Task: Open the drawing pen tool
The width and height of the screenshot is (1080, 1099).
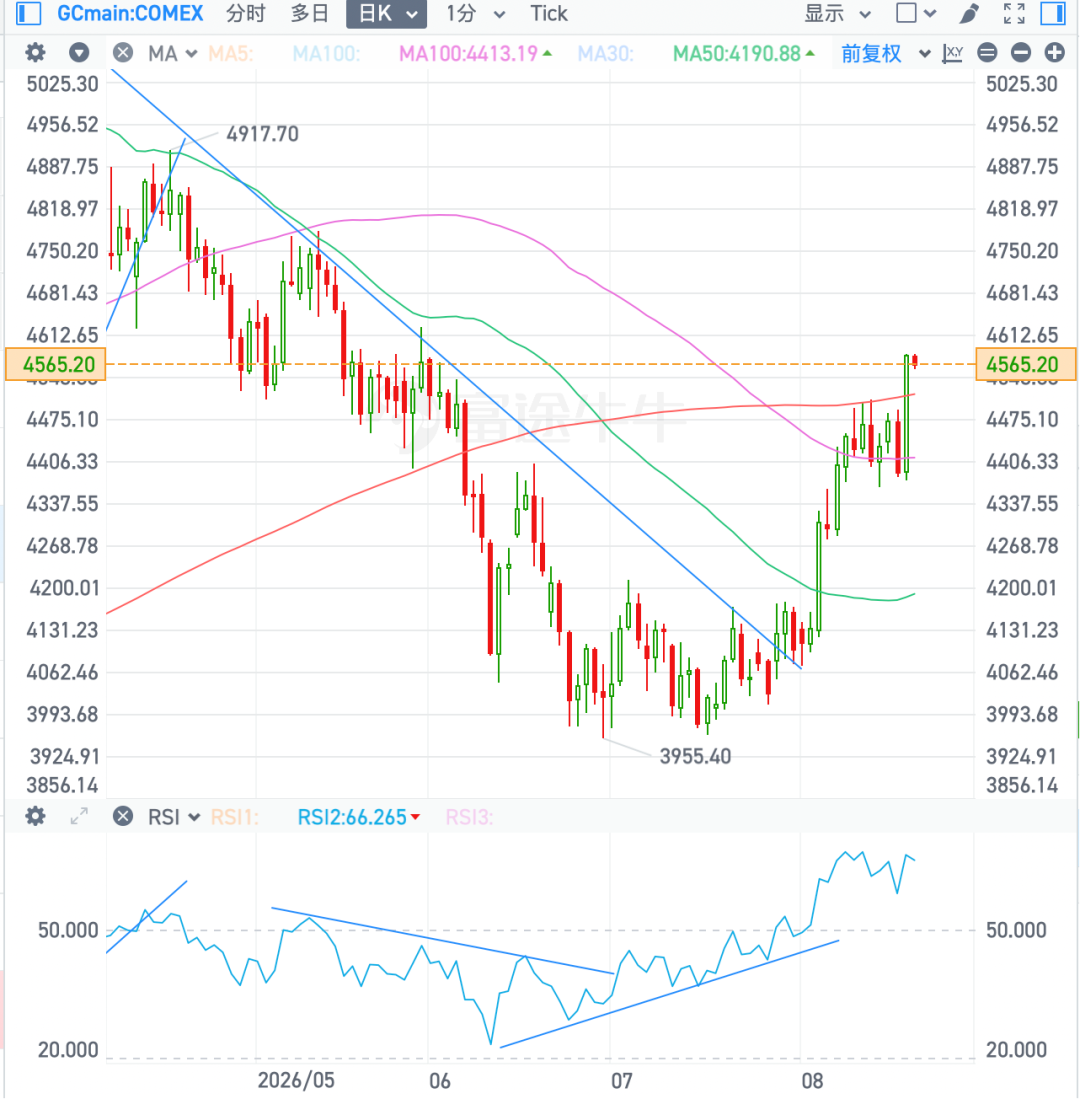Action: (x=969, y=13)
